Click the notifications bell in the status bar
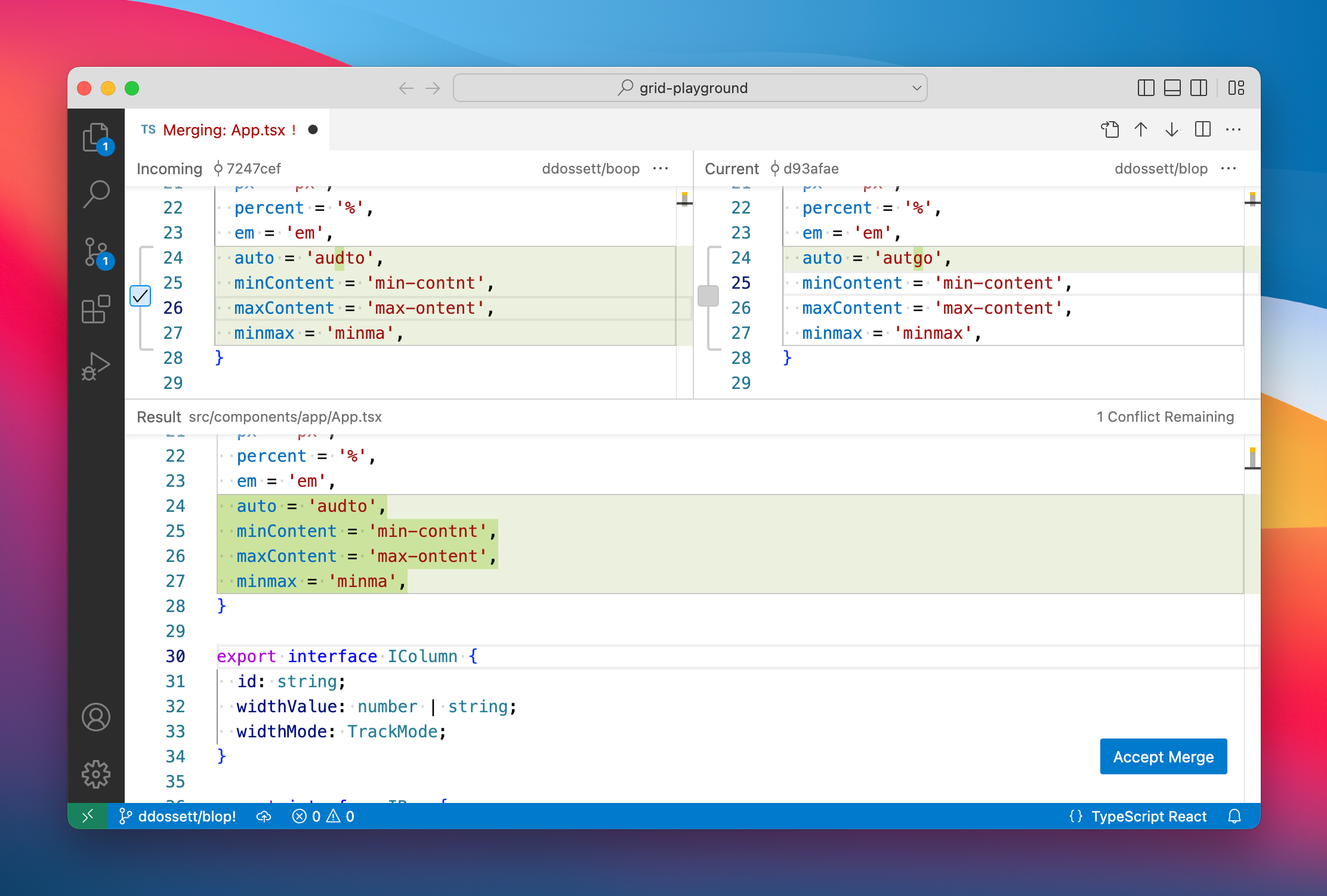The image size is (1327, 896). [x=1235, y=816]
